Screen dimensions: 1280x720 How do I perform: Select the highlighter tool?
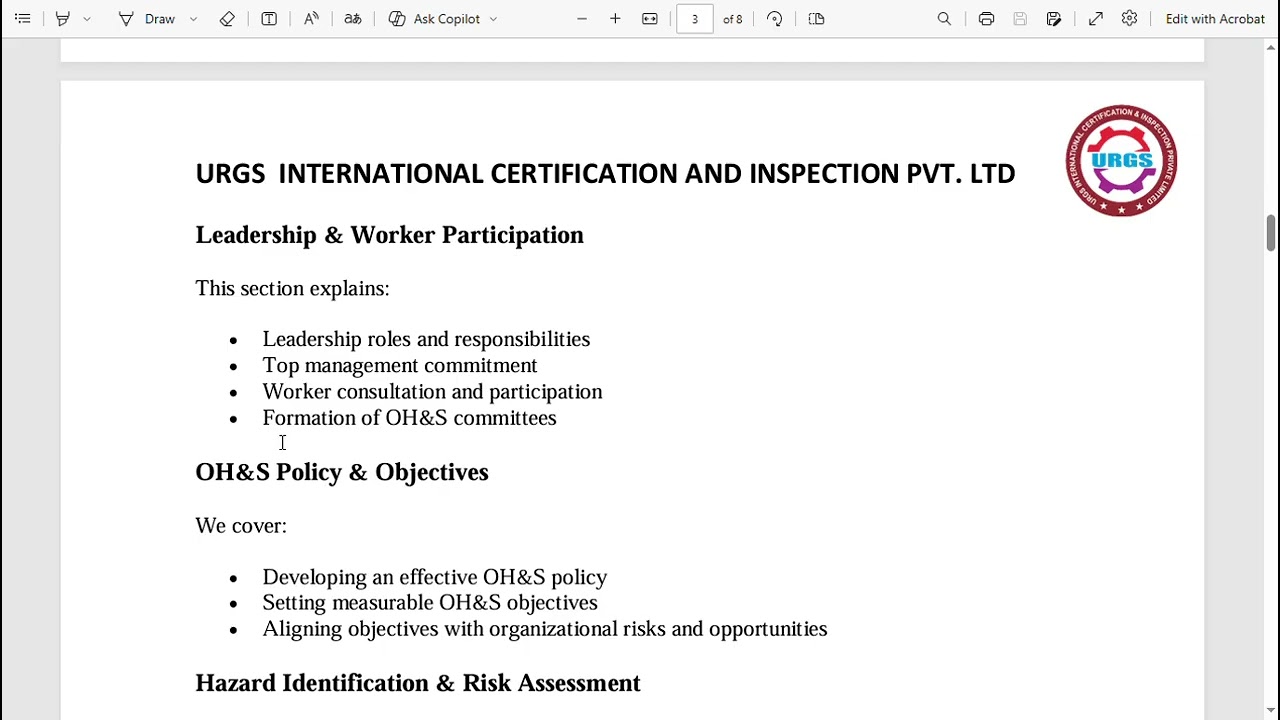[x=62, y=19]
